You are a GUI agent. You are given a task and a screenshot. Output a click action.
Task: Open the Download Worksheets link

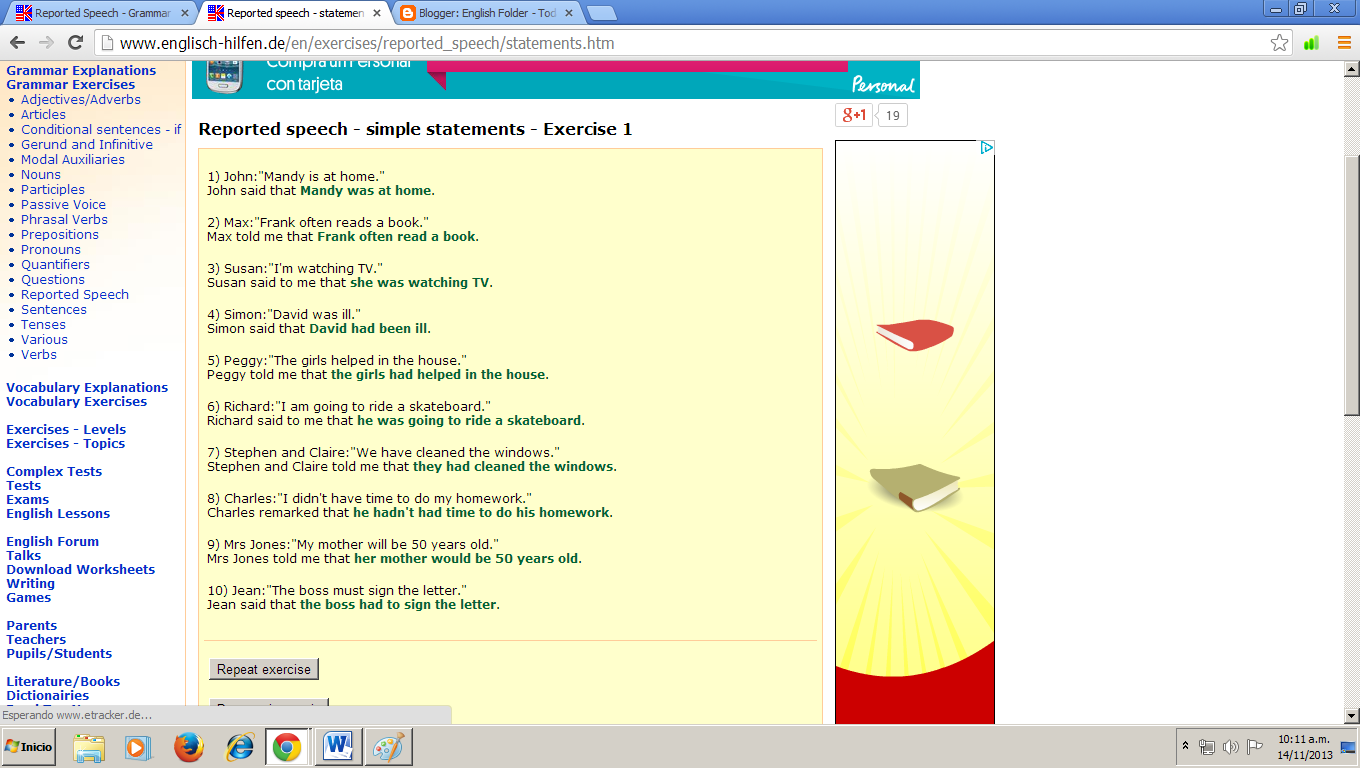pos(80,569)
